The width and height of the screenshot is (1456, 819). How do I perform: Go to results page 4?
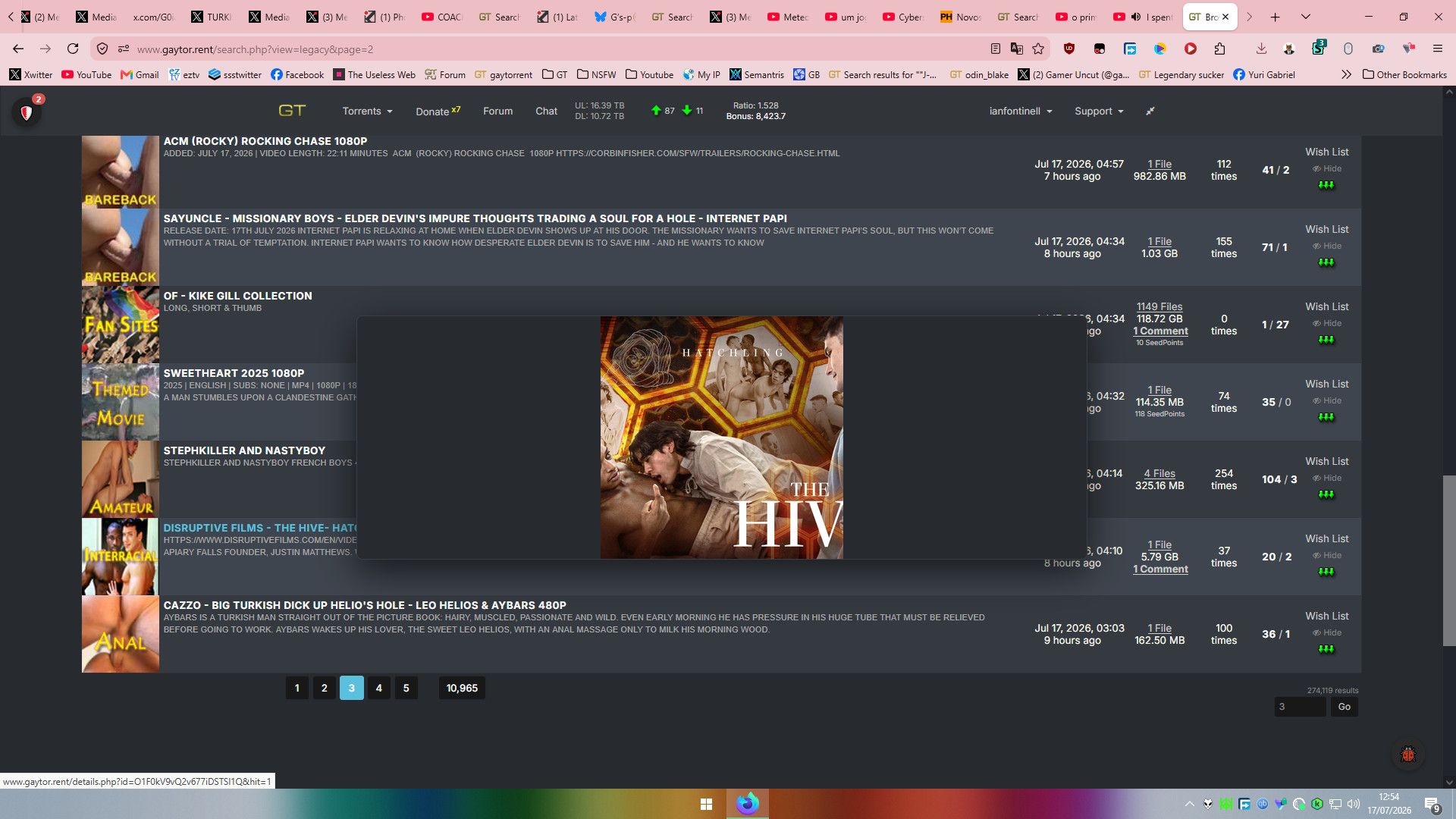[379, 688]
